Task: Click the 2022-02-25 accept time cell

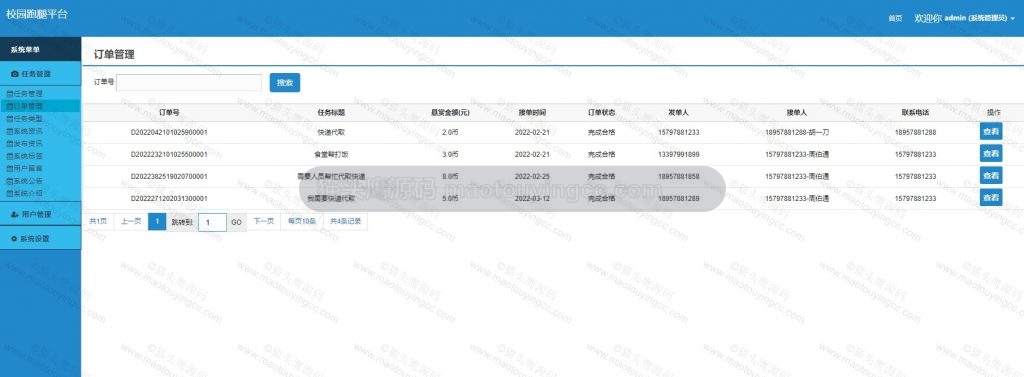Action: pyautogui.click(x=532, y=176)
